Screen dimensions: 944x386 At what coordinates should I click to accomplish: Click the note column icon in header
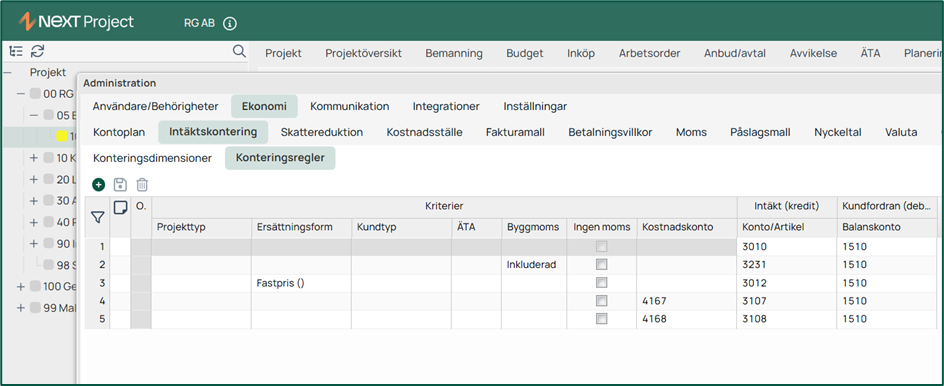(x=120, y=208)
